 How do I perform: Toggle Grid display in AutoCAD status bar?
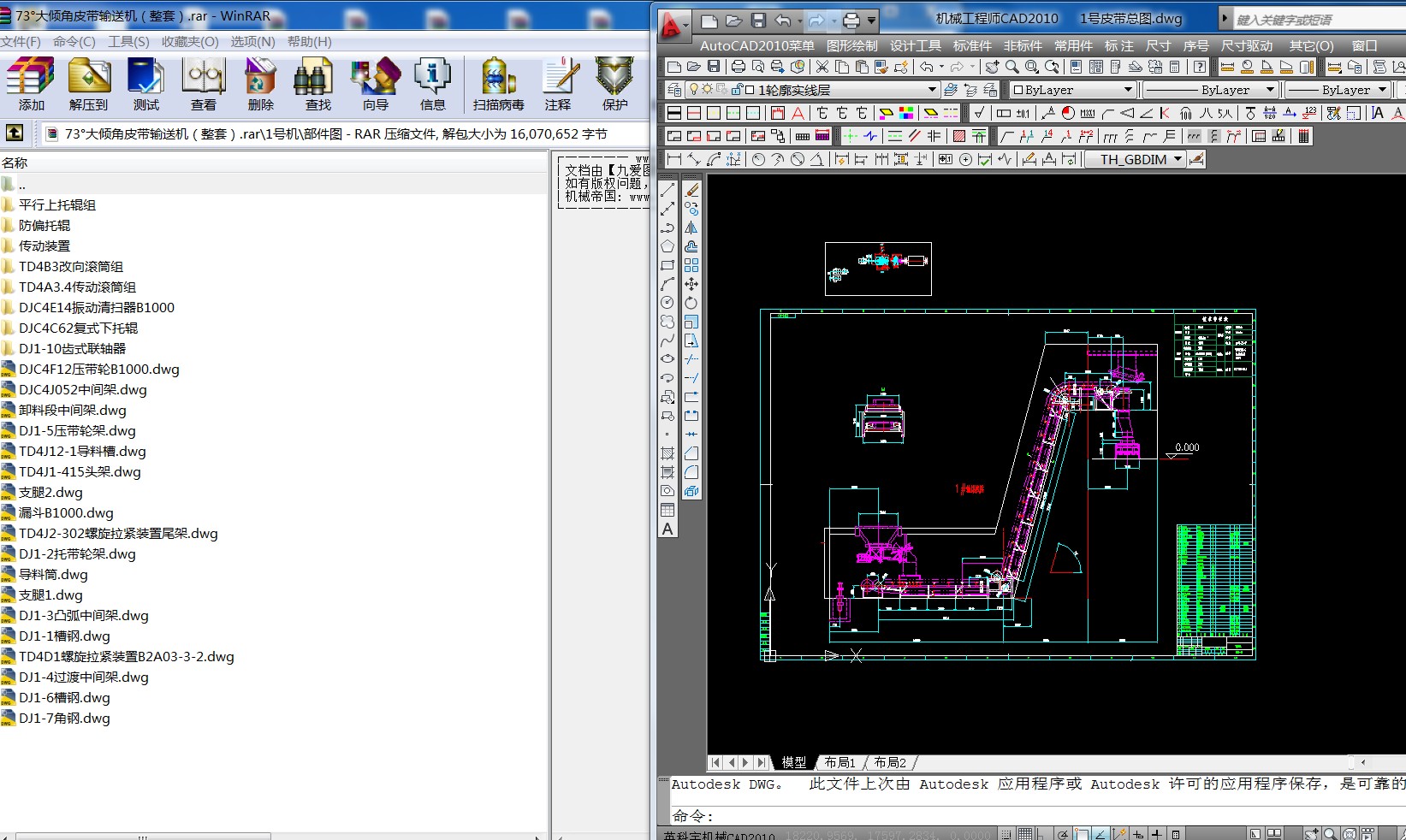click(1025, 834)
